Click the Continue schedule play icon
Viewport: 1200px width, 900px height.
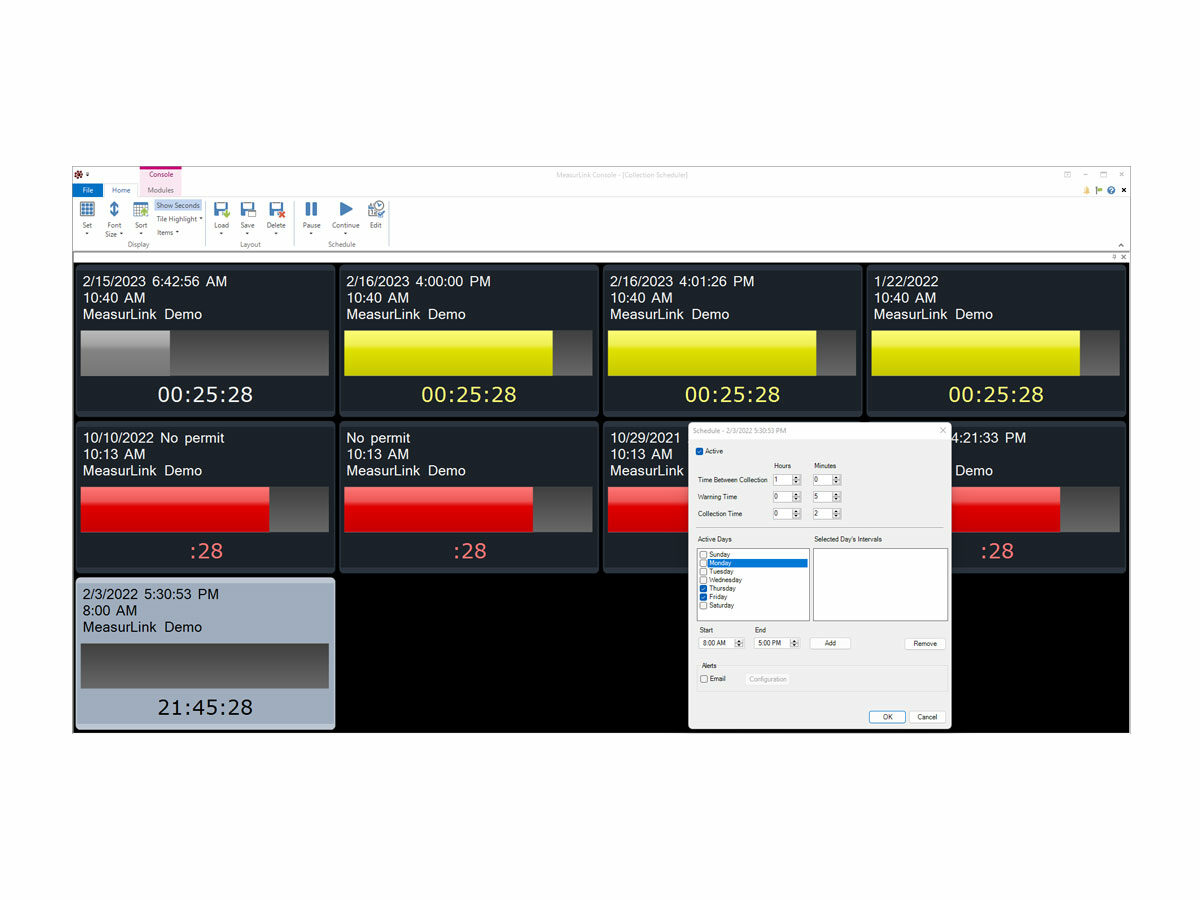pyautogui.click(x=346, y=209)
